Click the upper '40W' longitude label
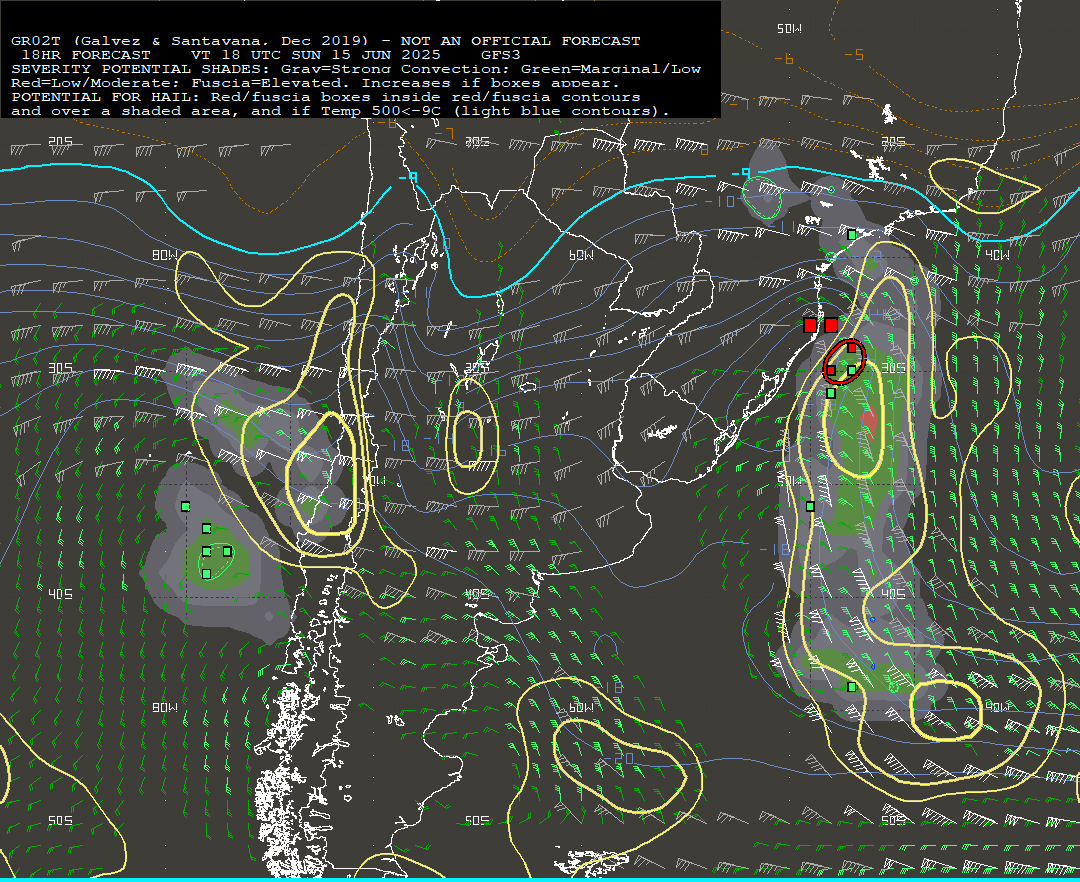Screen dimensions: 1080x882 coord(997,255)
